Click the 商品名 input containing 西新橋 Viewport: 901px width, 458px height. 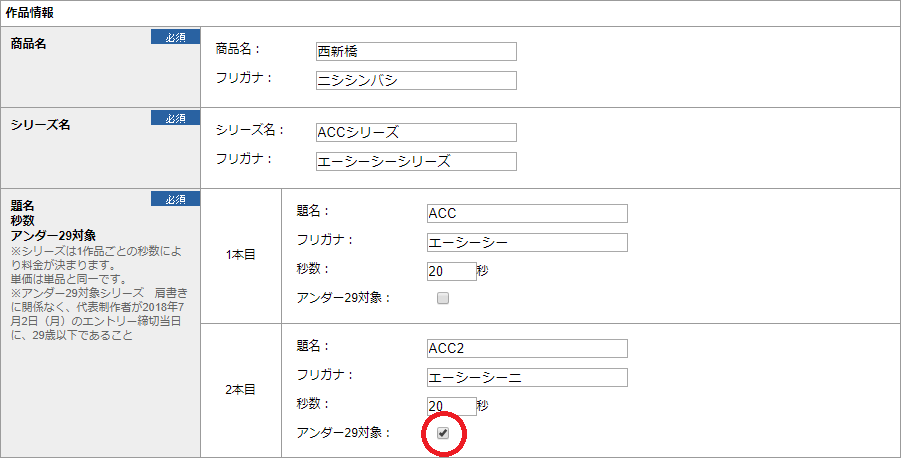pyautogui.click(x=416, y=51)
